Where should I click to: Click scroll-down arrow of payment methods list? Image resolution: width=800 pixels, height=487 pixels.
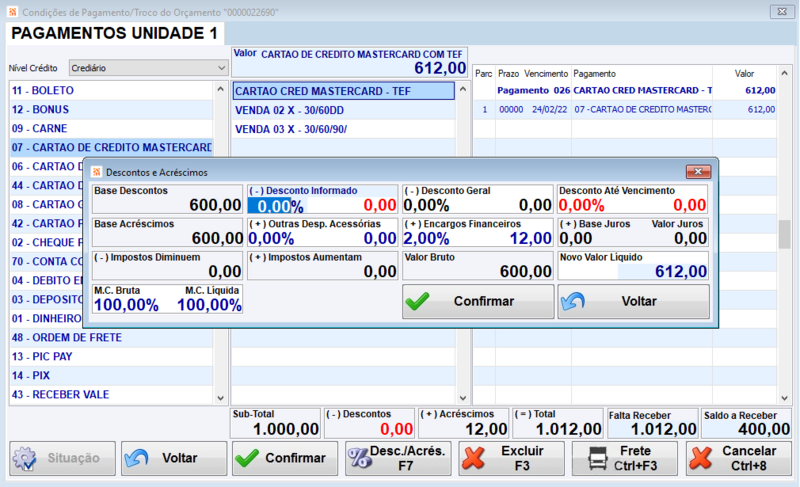point(220,398)
